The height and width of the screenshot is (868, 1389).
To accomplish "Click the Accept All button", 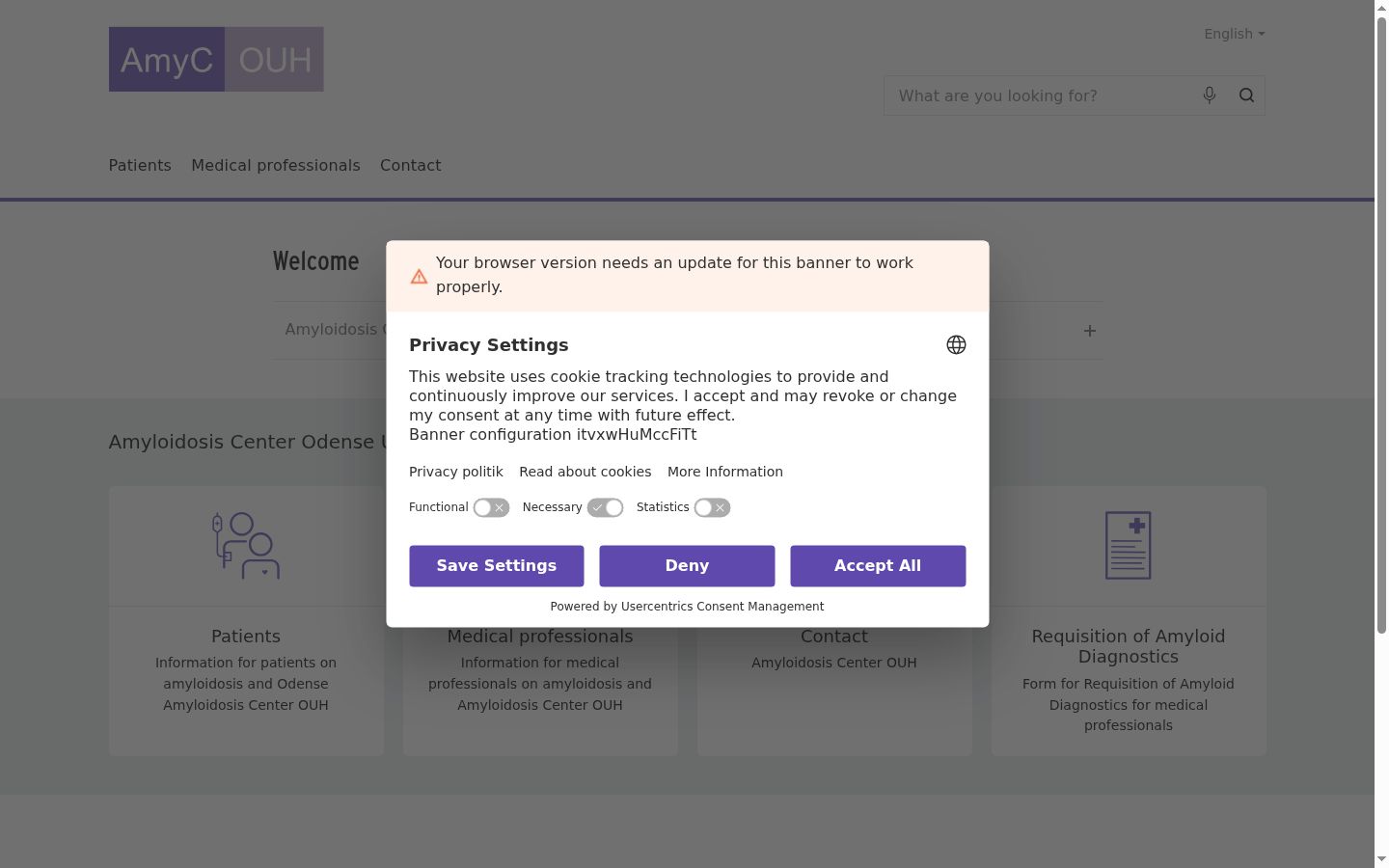I will point(878,566).
